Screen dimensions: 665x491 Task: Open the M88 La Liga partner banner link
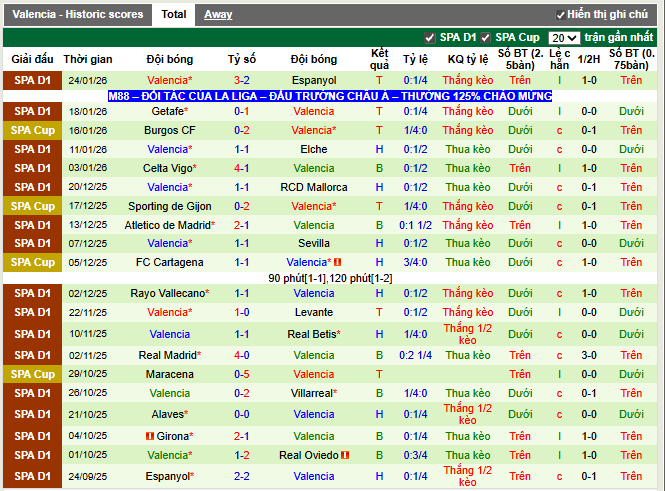coord(330,96)
